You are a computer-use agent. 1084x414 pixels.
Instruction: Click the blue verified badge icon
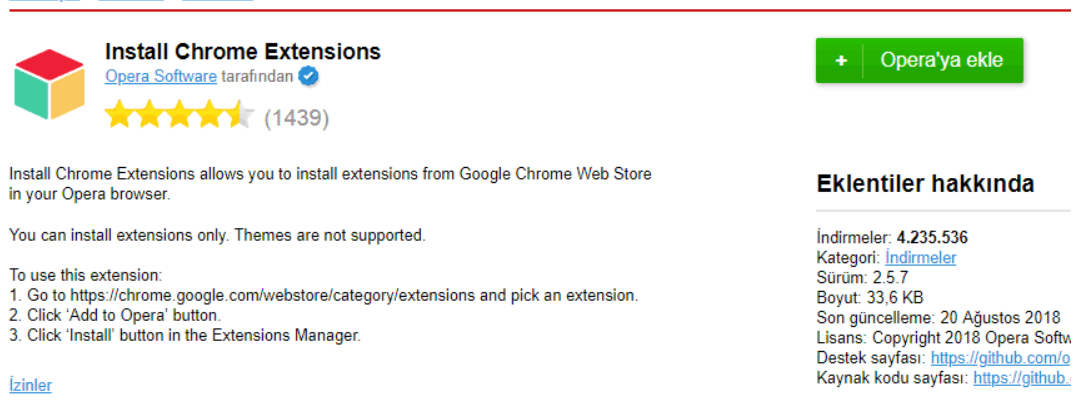(309, 76)
